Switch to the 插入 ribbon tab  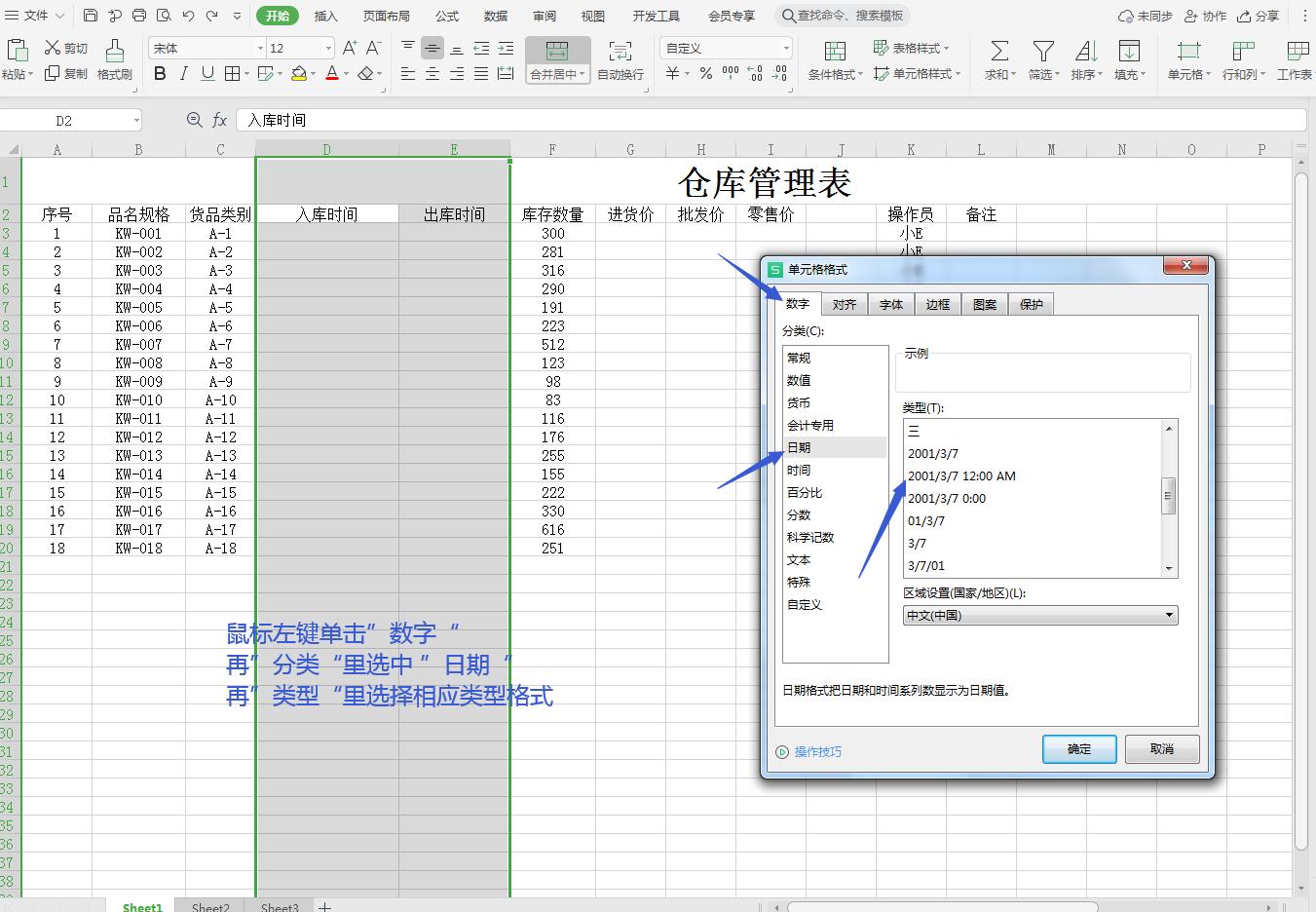point(325,16)
